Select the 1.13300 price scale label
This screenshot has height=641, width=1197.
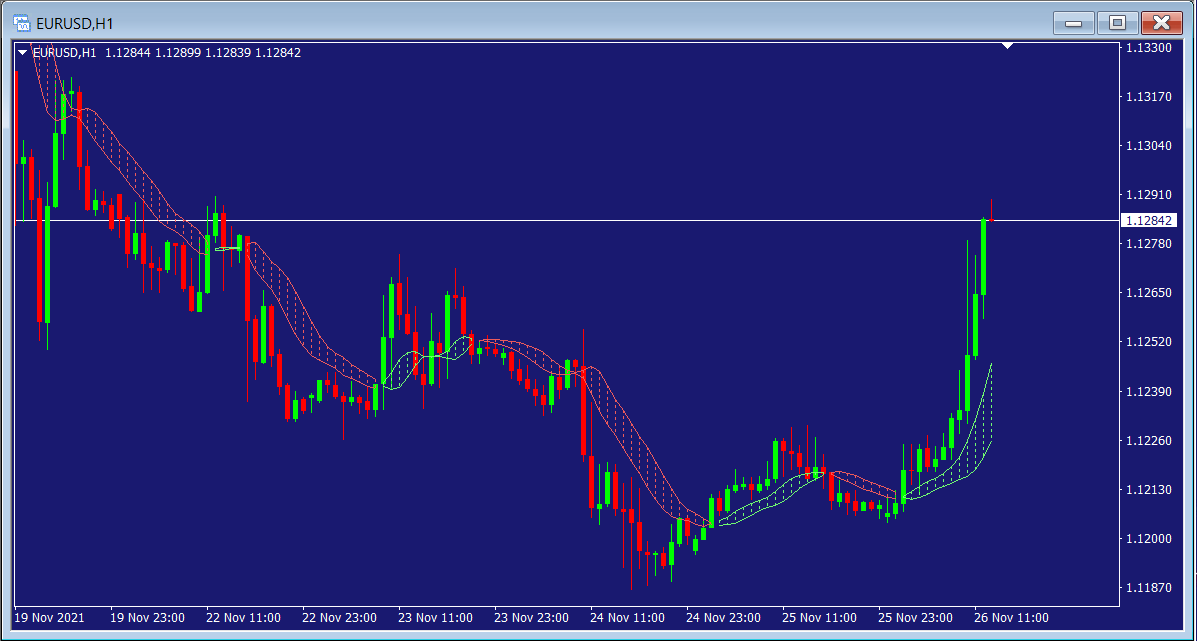[1148, 48]
